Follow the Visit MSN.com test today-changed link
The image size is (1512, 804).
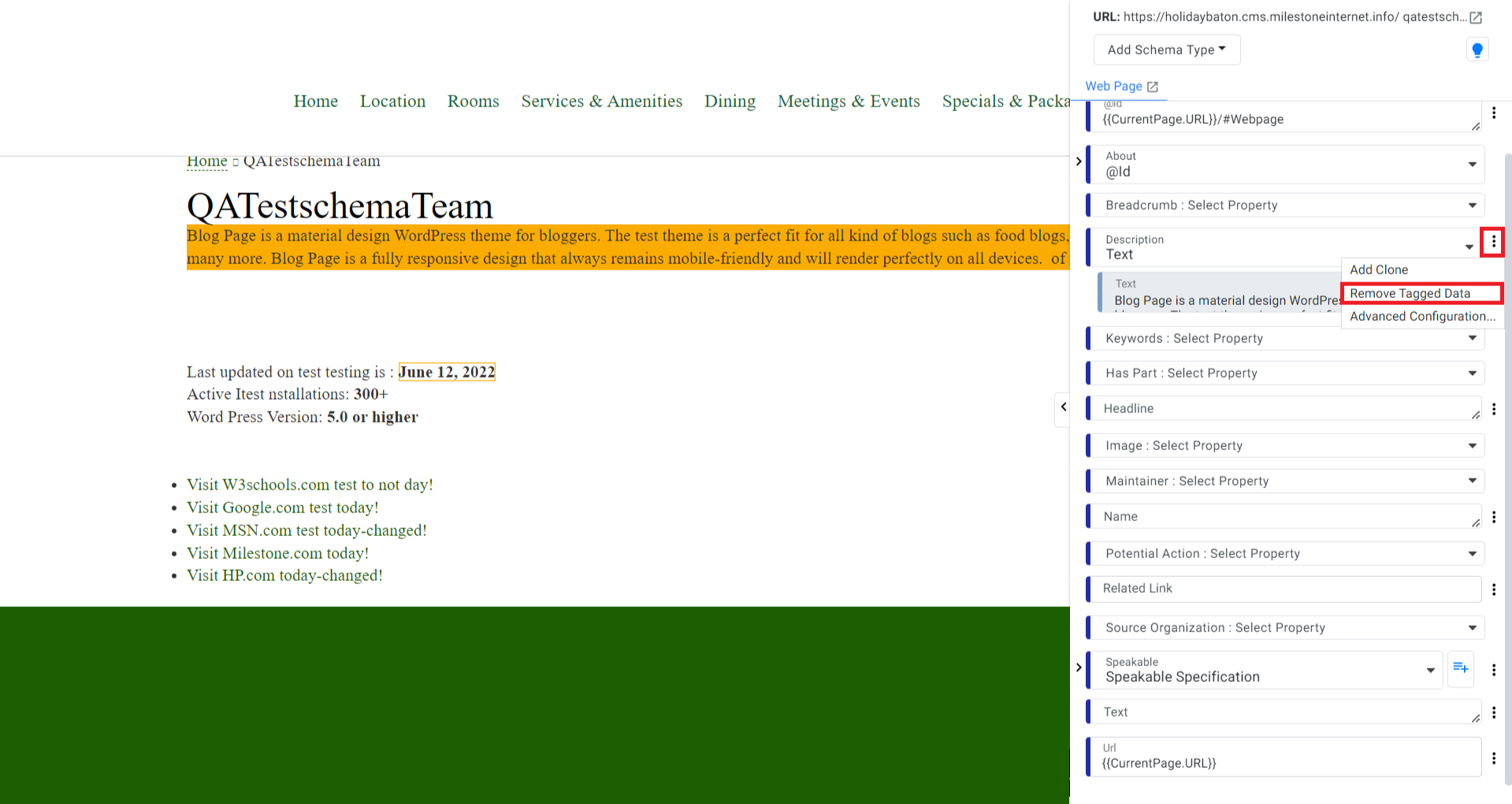click(x=306, y=530)
